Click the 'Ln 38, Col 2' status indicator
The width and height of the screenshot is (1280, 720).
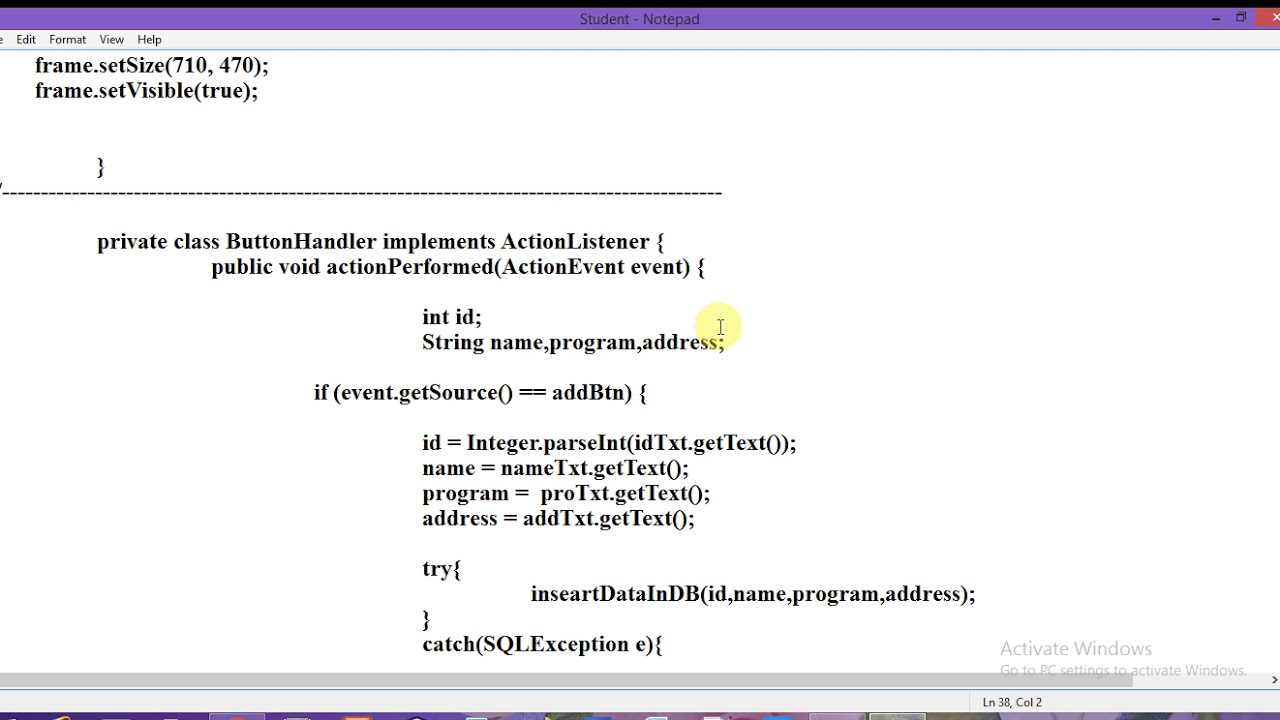tap(1012, 702)
